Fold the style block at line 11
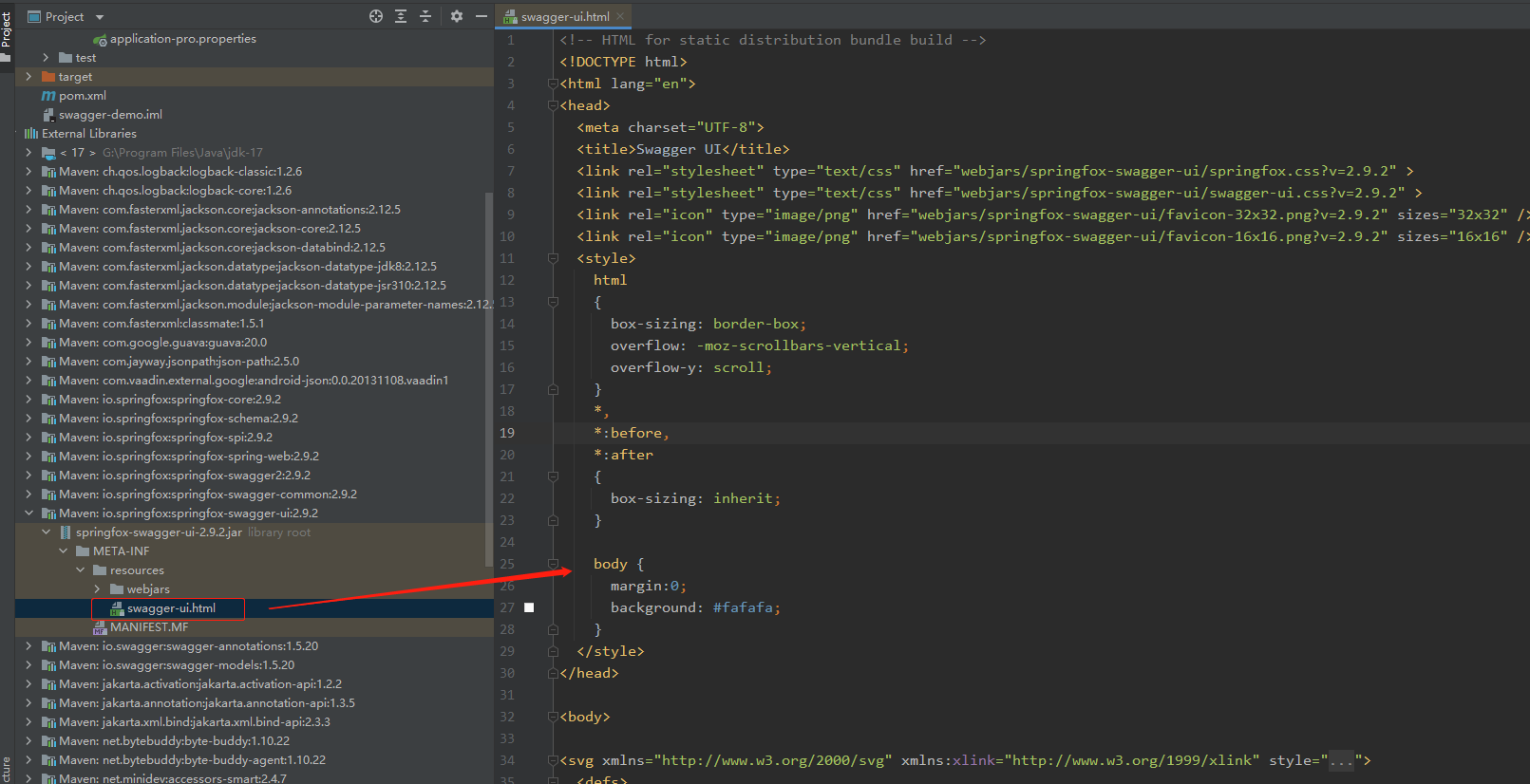 point(553,258)
